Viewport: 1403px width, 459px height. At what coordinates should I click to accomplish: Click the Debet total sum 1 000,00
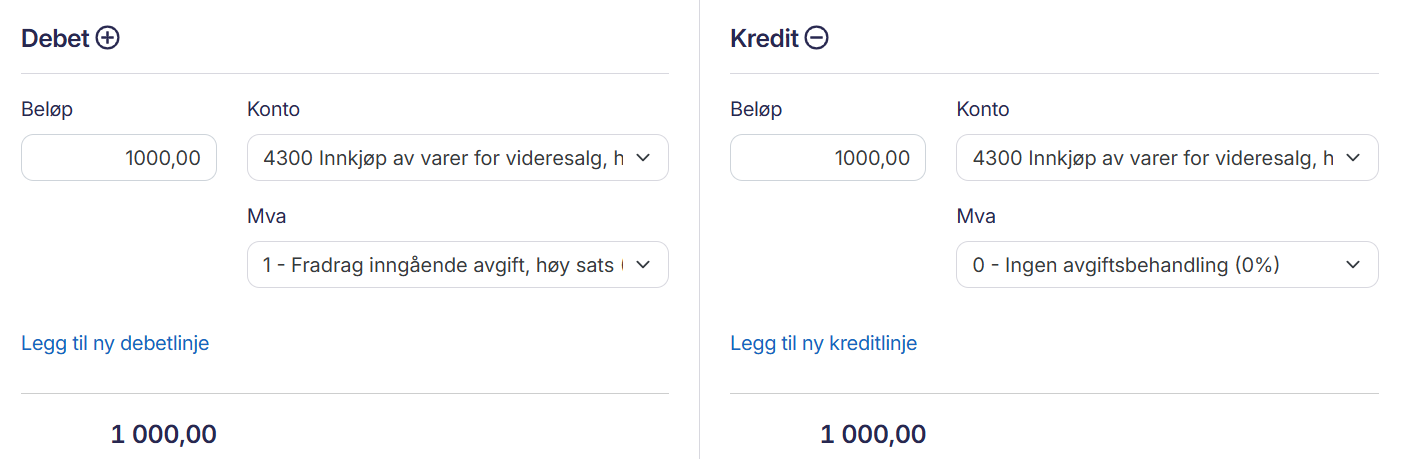[163, 435]
